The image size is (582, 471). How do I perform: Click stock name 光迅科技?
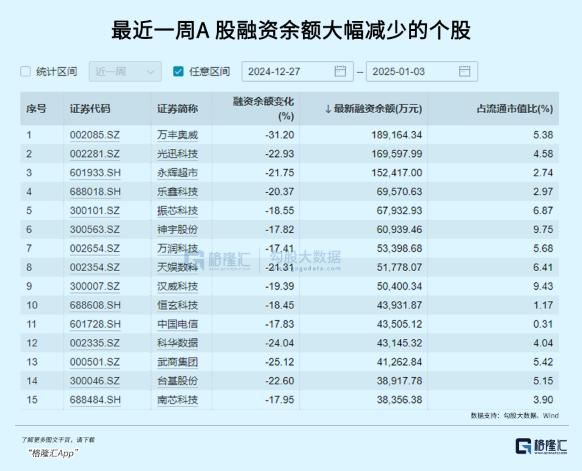tap(177, 154)
